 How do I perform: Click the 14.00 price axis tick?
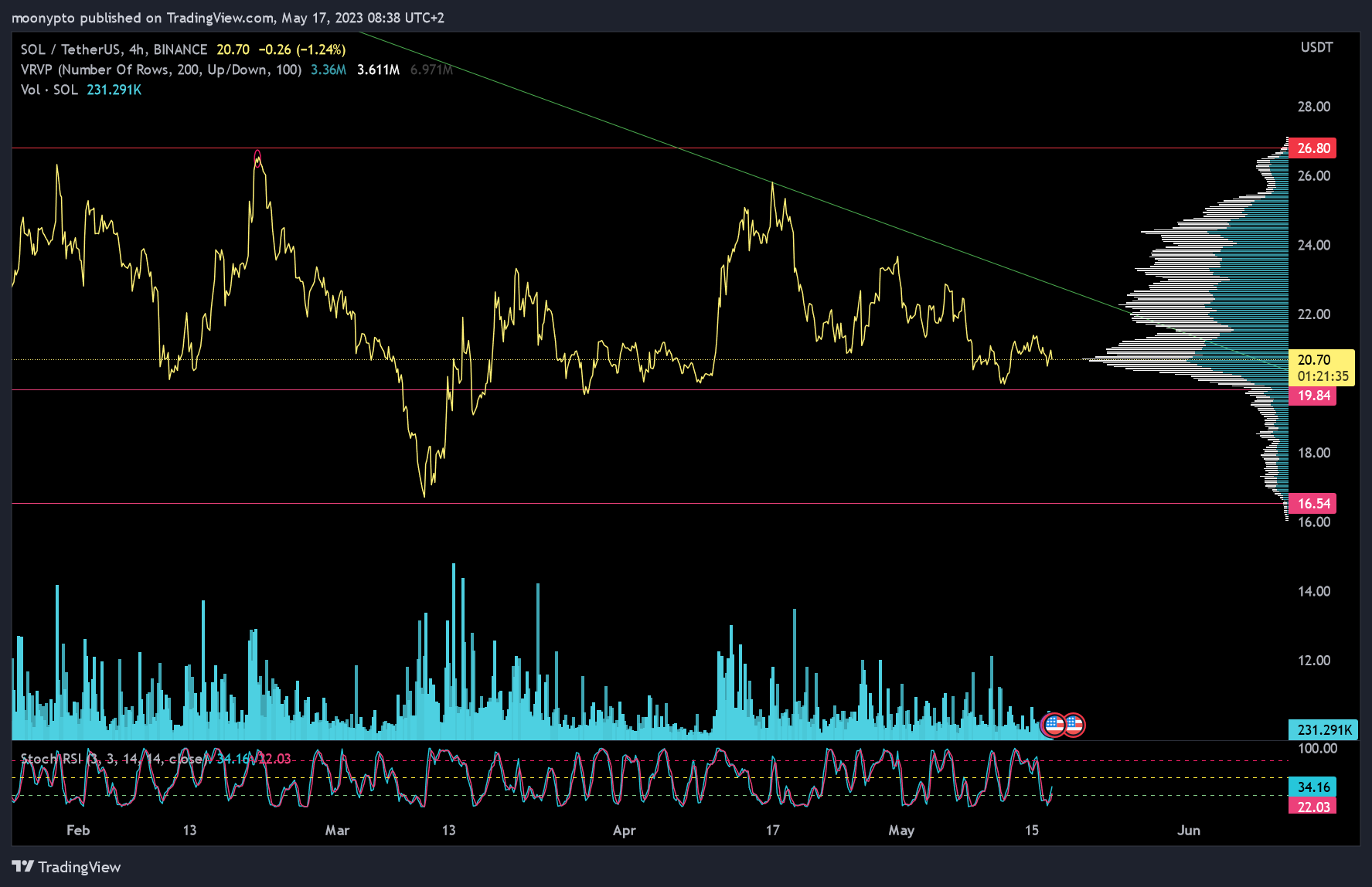1314,591
